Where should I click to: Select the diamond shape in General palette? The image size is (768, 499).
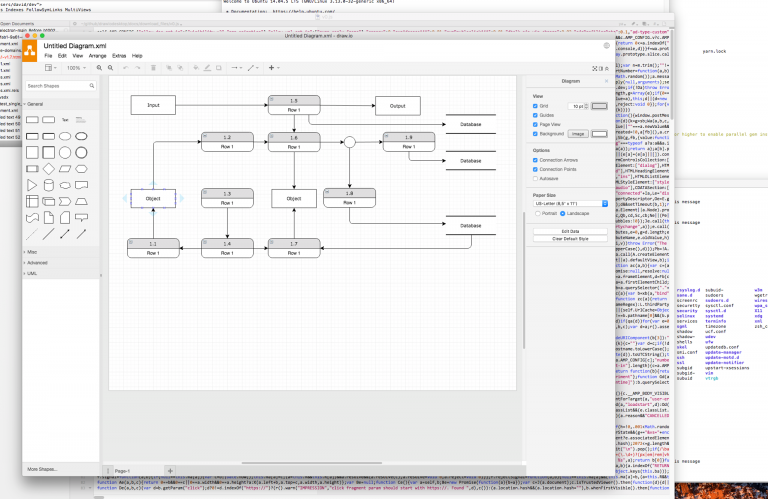pos(48,169)
